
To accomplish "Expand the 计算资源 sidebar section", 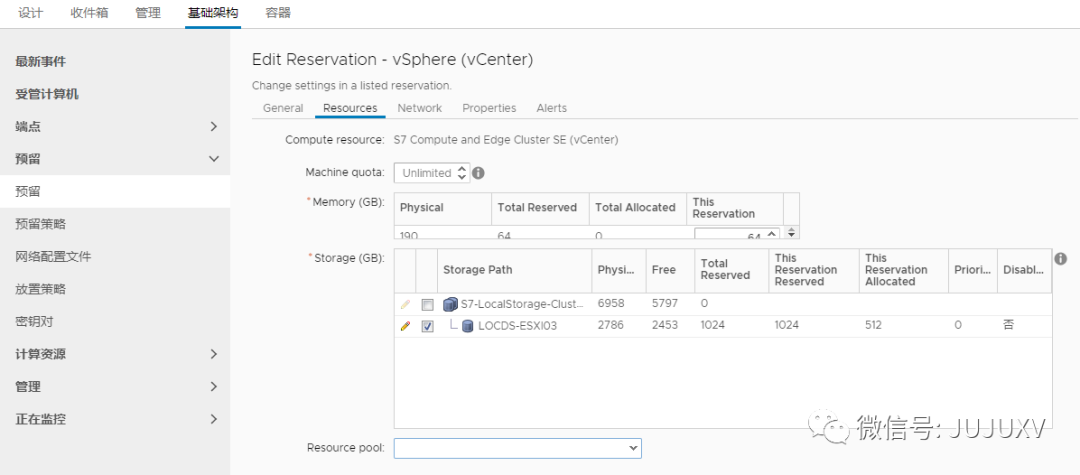I will (x=213, y=354).
